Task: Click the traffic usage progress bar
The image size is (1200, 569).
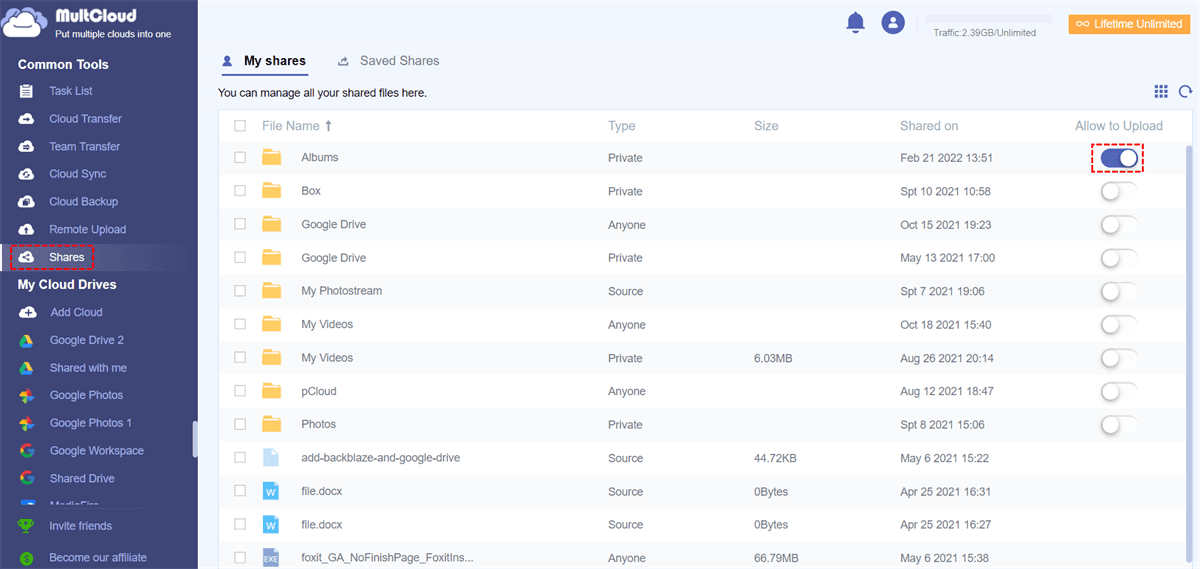Action: point(988,19)
